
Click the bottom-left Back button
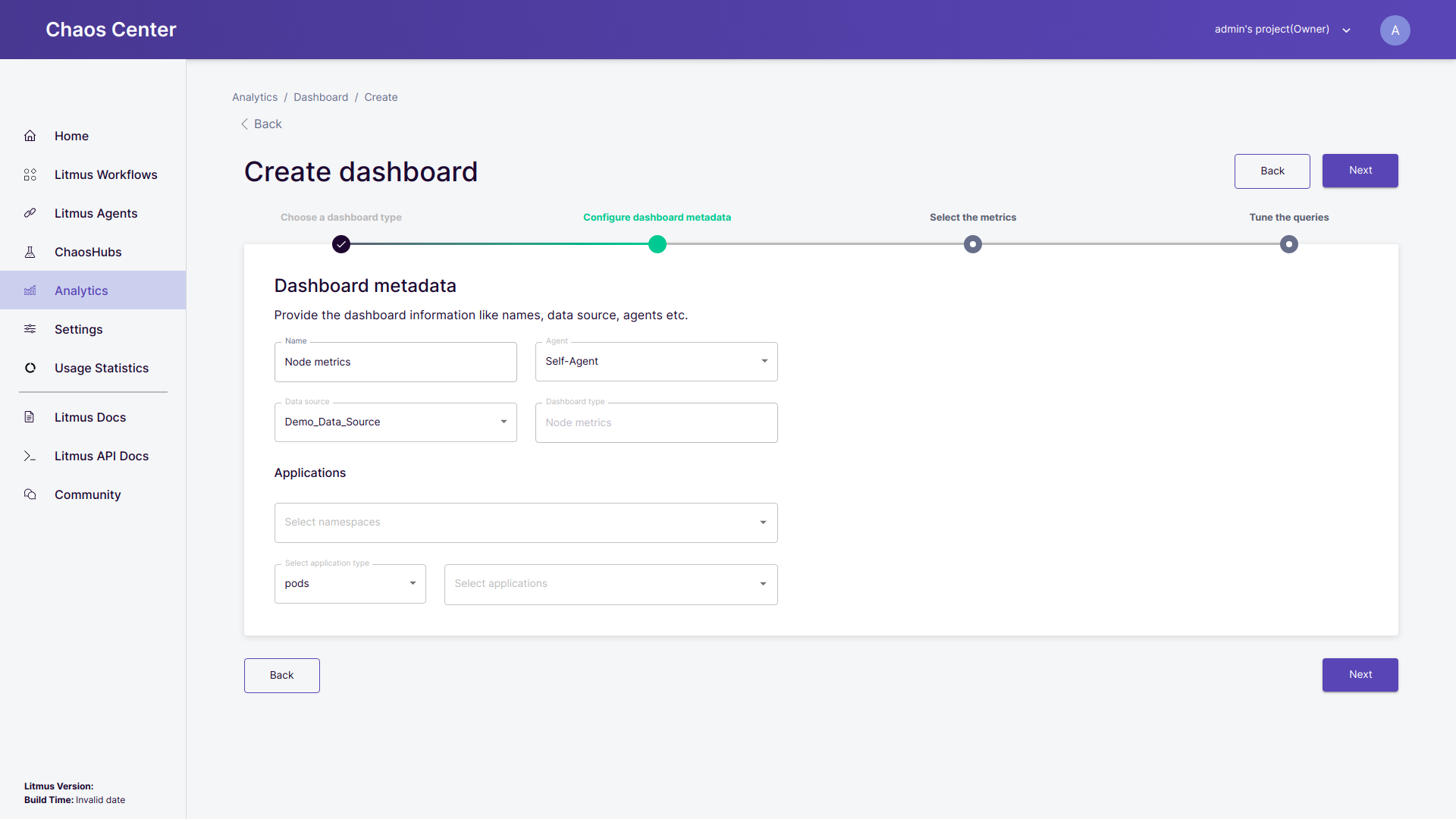tap(281, 675)
